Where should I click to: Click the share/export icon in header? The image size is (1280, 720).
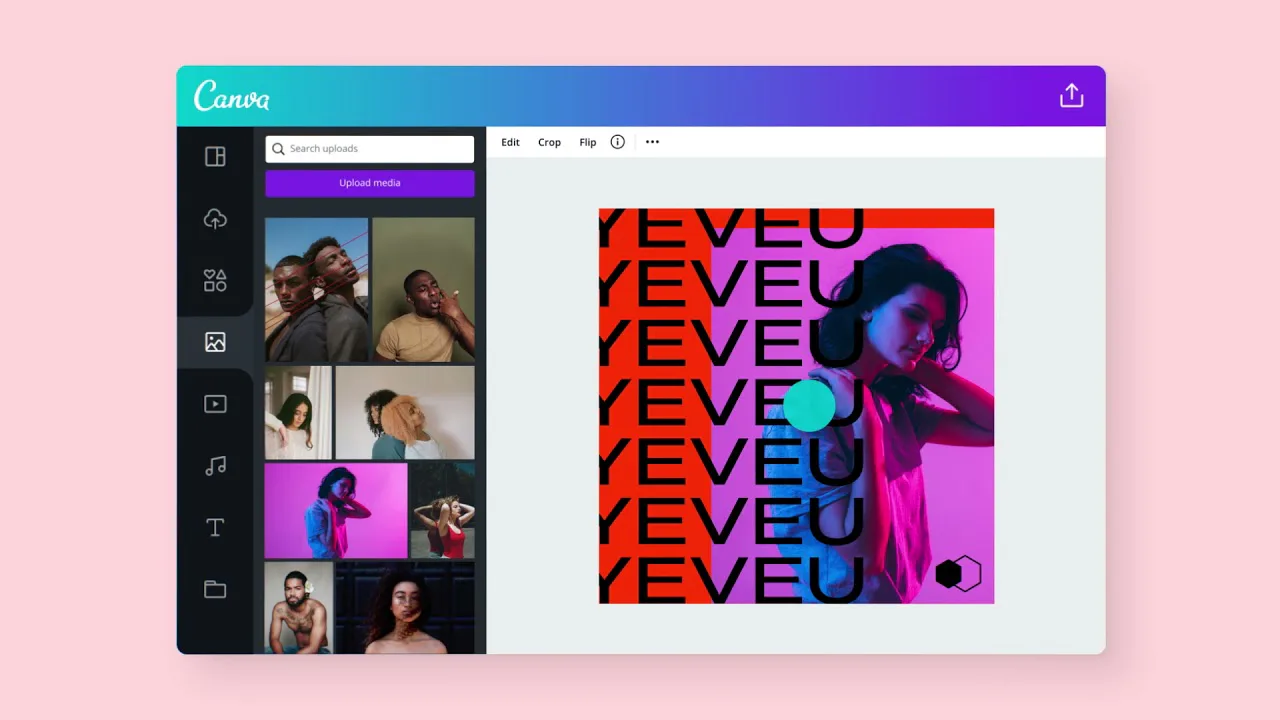tap(1071, 96)
